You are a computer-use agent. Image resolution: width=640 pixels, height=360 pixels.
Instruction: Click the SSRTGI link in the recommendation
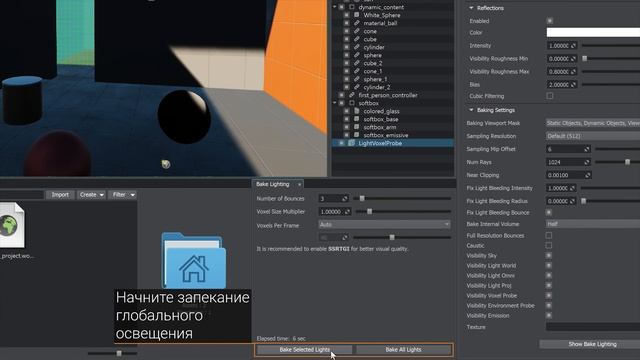(339, 249)
